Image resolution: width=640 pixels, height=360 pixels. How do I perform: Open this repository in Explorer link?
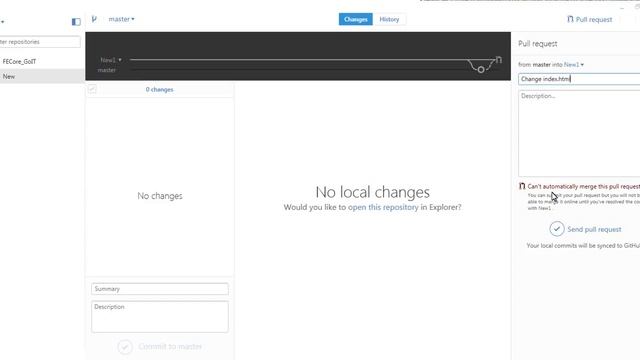pos(383,207)
